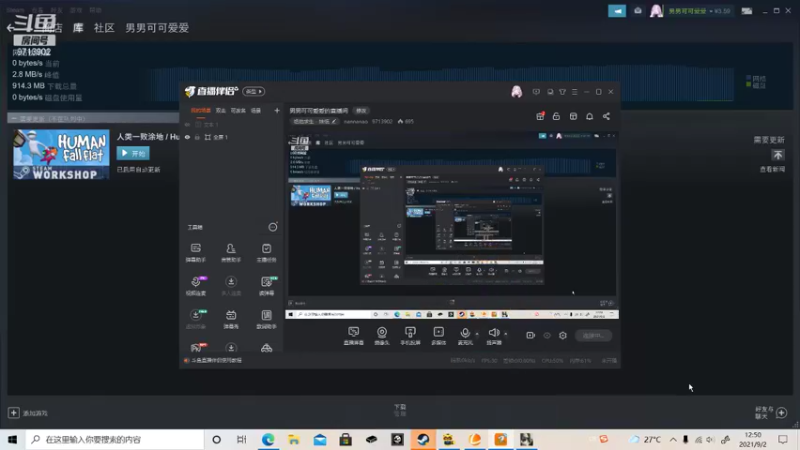Open hamburger menu in Douyu title bar

pos(574,92)
